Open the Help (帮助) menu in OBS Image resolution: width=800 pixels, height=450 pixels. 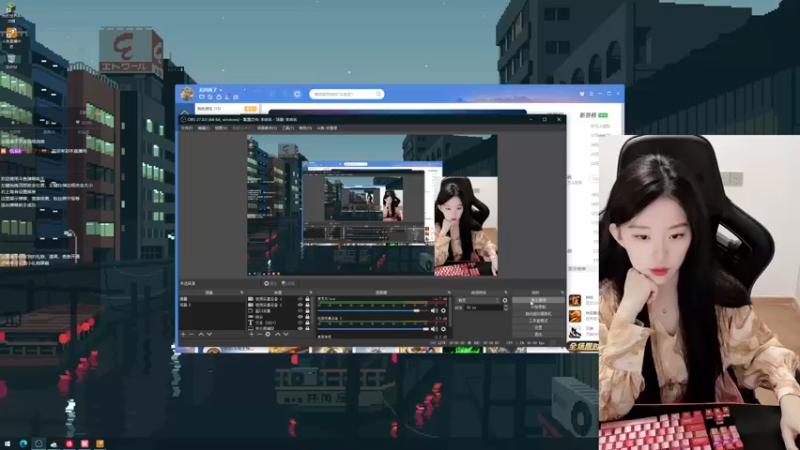click(x=305, y=128)
